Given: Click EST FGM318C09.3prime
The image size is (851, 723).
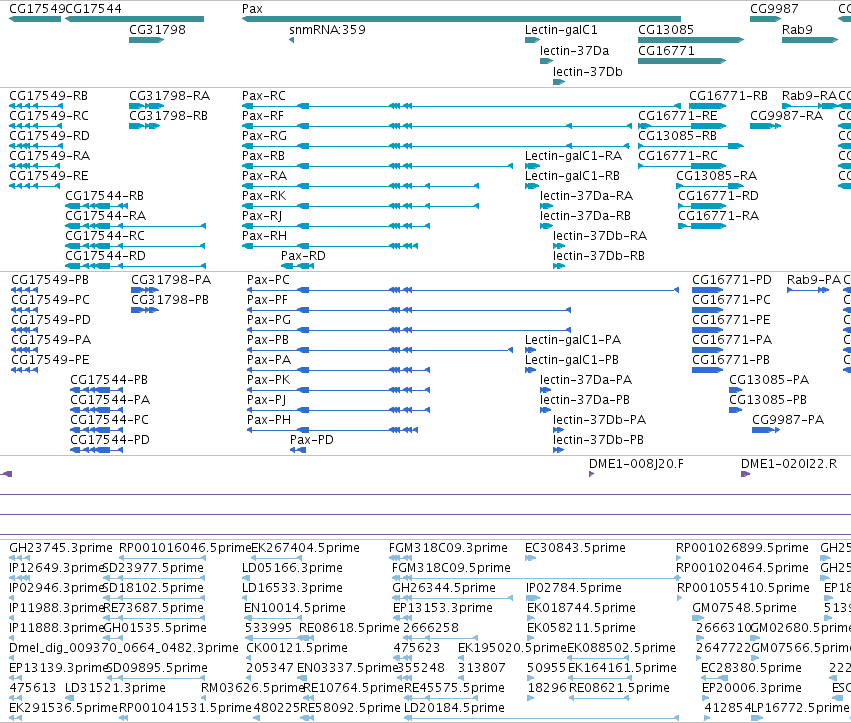Looking at the screenshot, I should pyautogui.click(x=448, y=548).
